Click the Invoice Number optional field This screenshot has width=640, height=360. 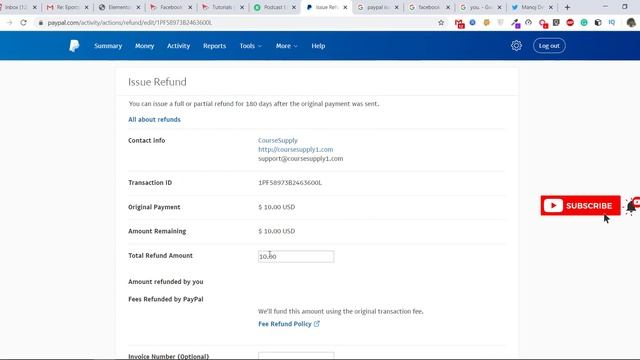click(296, 356)
